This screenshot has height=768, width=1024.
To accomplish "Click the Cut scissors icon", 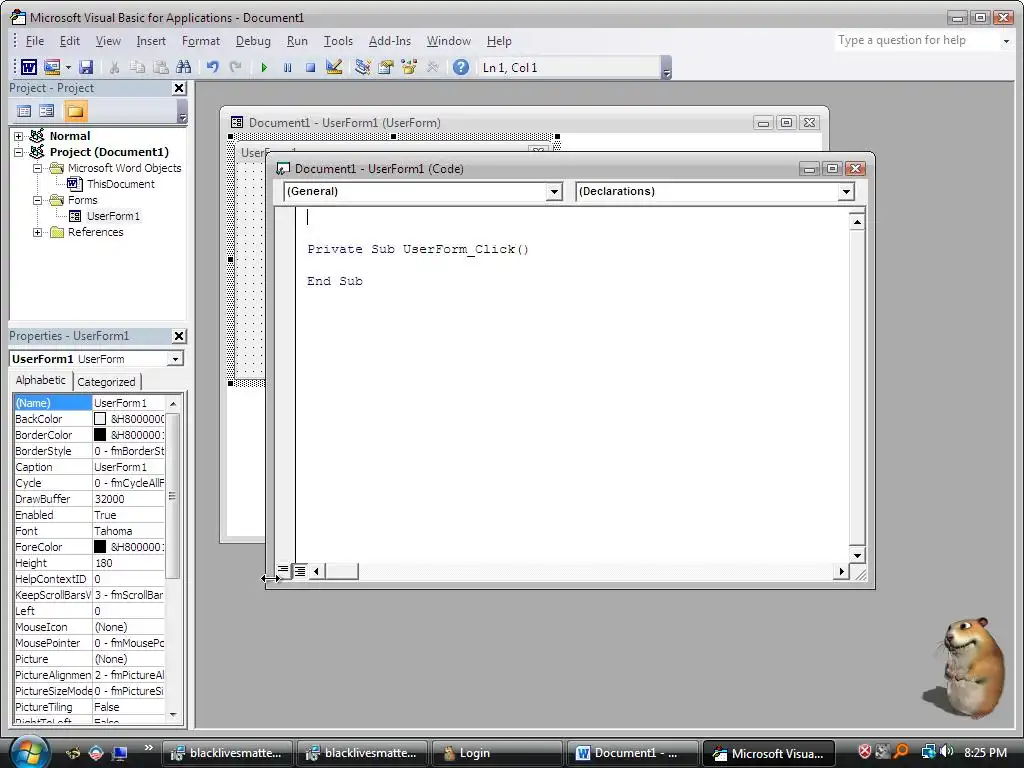I will pos(114,67).
